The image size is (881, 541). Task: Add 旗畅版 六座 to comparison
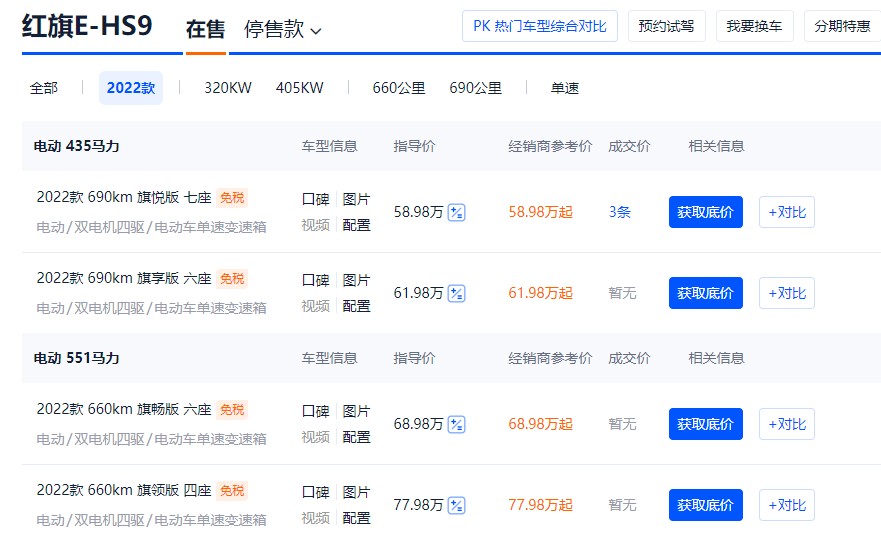click(x=787, y=424)
